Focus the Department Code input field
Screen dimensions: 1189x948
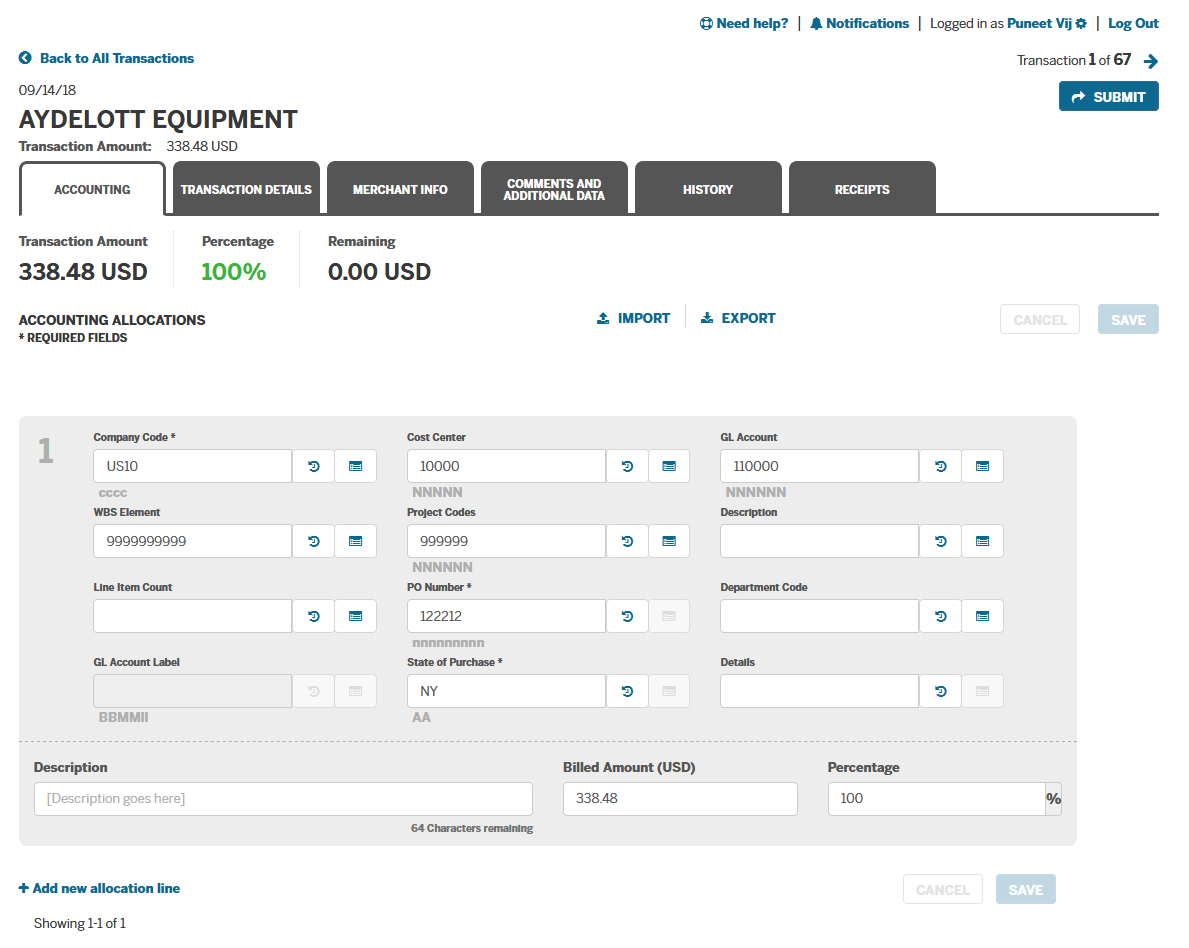[x=820, y=617]
